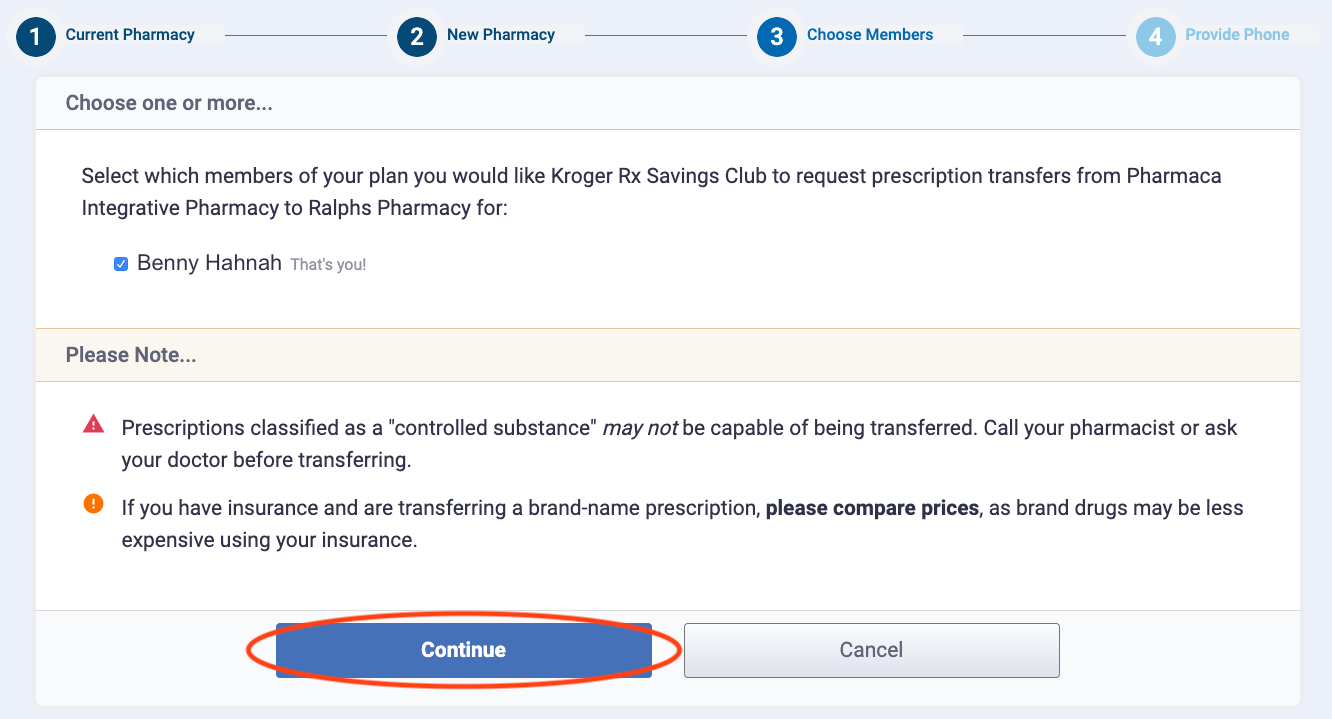Click the bold "please compare prices" text
Viewport: 1332px width, 719px height.
(872, 508)
